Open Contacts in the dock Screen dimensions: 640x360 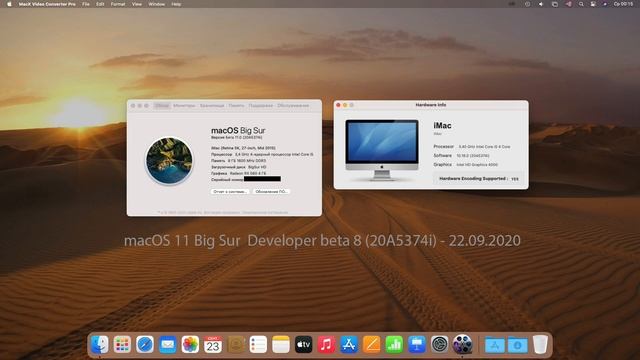236,344
